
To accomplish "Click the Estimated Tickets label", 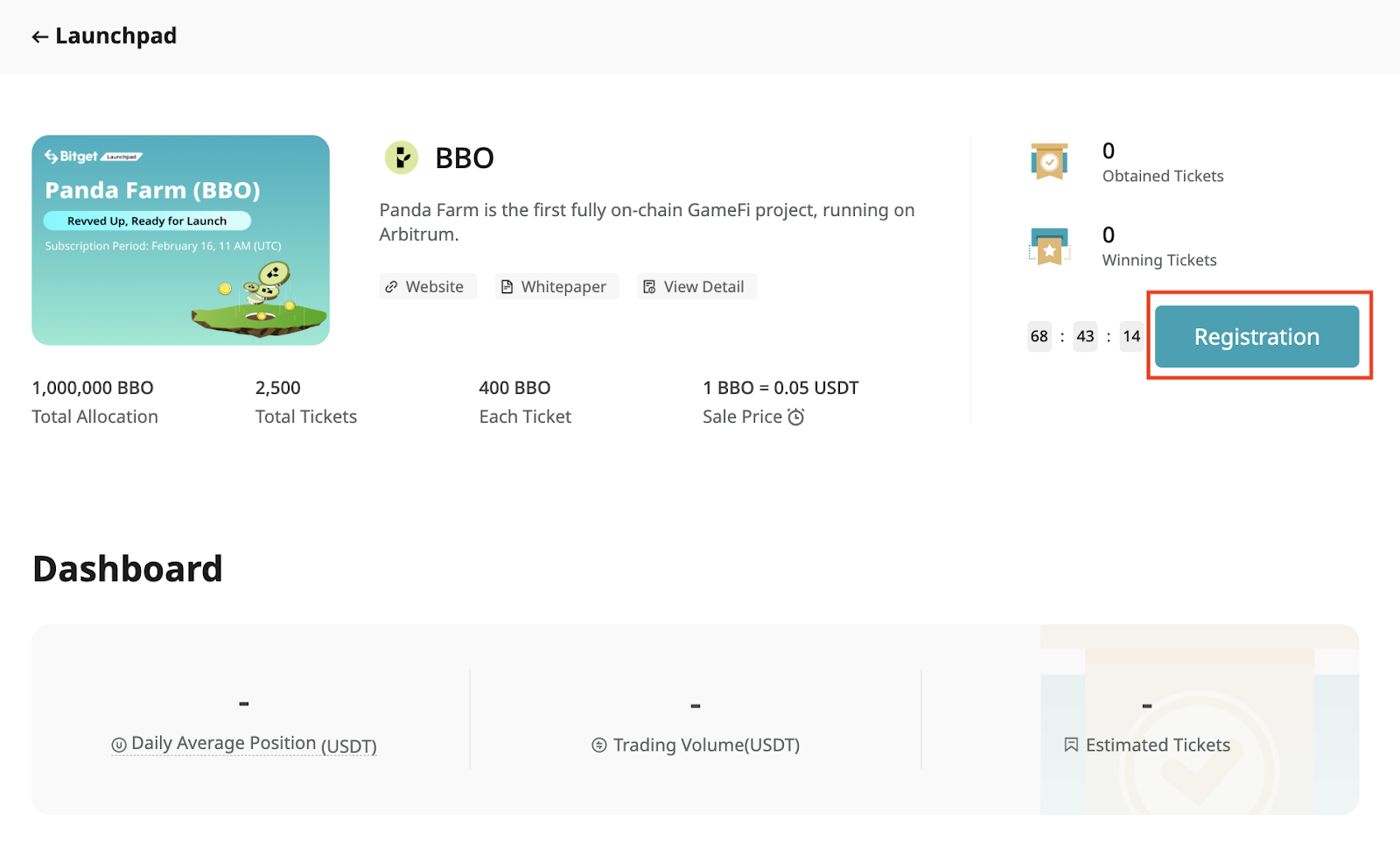I will point(1158,745).
